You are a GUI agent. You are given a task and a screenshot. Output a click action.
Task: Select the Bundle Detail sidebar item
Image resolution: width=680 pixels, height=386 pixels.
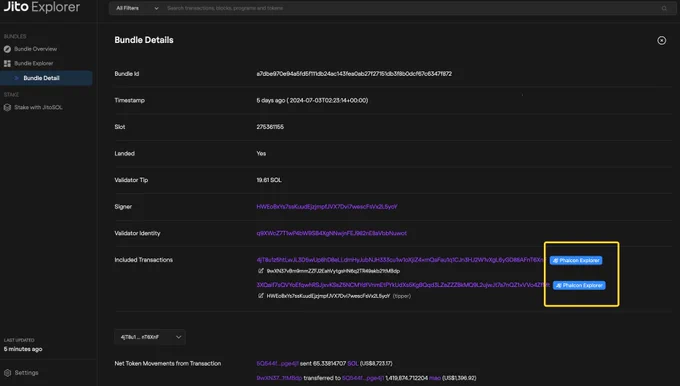tap(46, 78)
